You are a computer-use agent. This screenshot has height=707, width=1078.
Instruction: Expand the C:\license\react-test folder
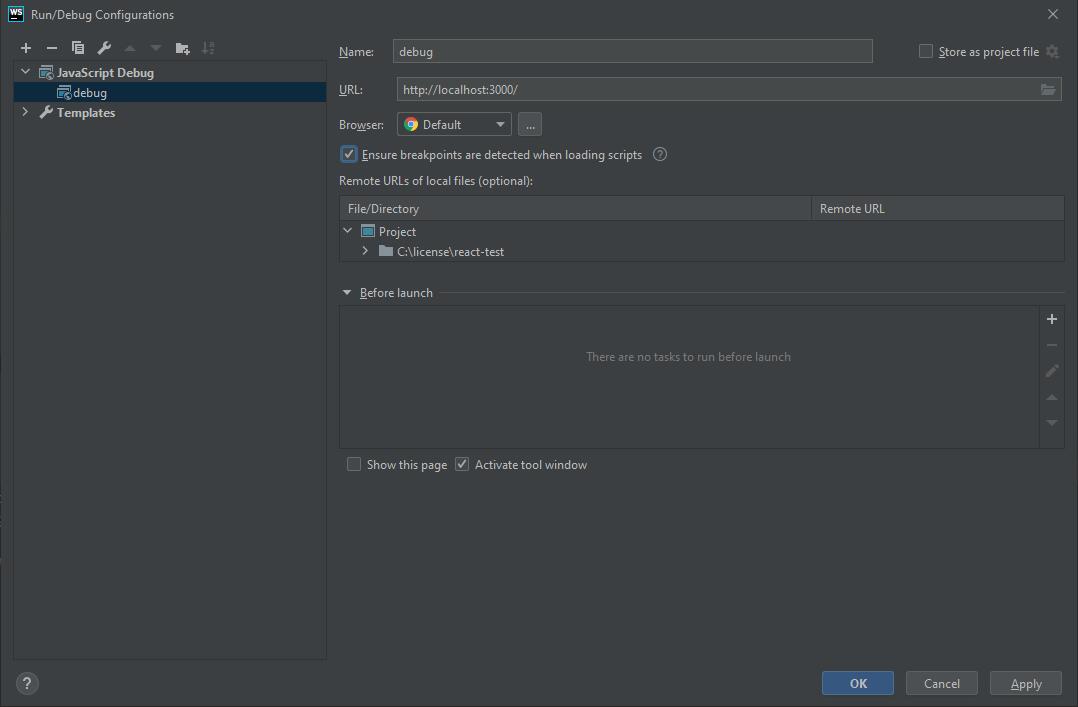click(x=365, y=252)
